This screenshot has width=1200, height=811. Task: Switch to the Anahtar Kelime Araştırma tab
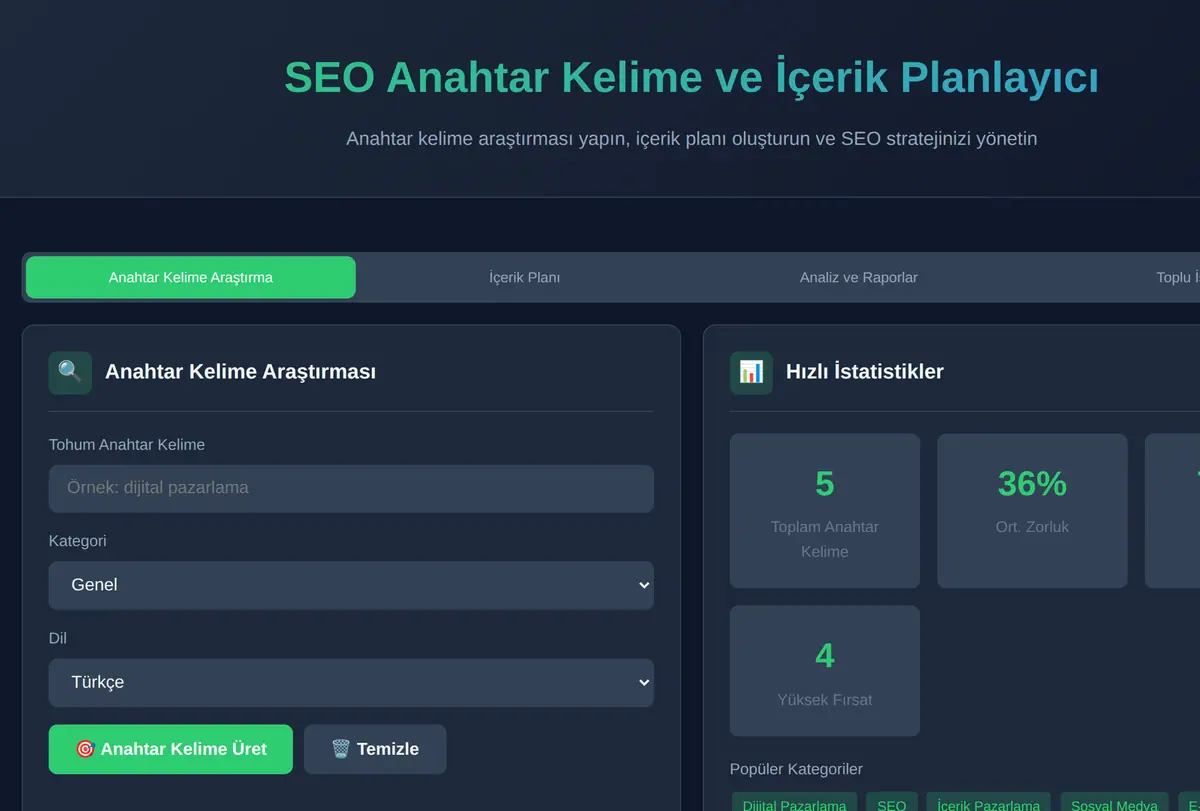(191, 277)
